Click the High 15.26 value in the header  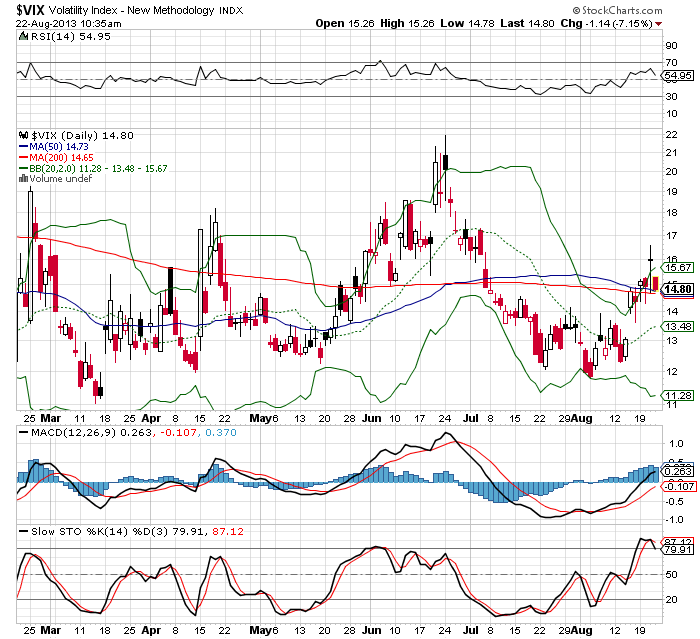407,23
